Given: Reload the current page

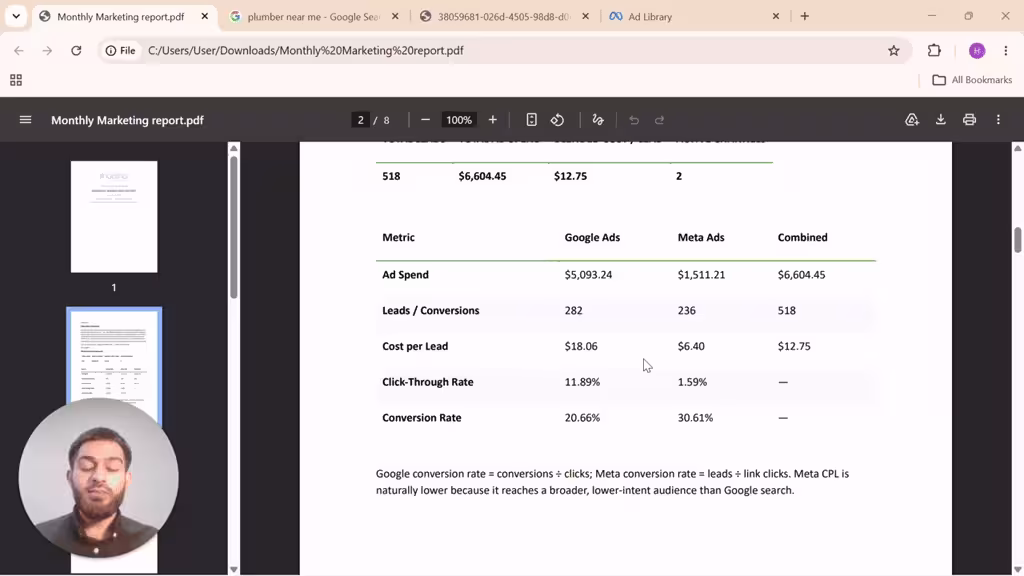Looking at the screenshot, I should pyautogui.click(x=76, y=50).
